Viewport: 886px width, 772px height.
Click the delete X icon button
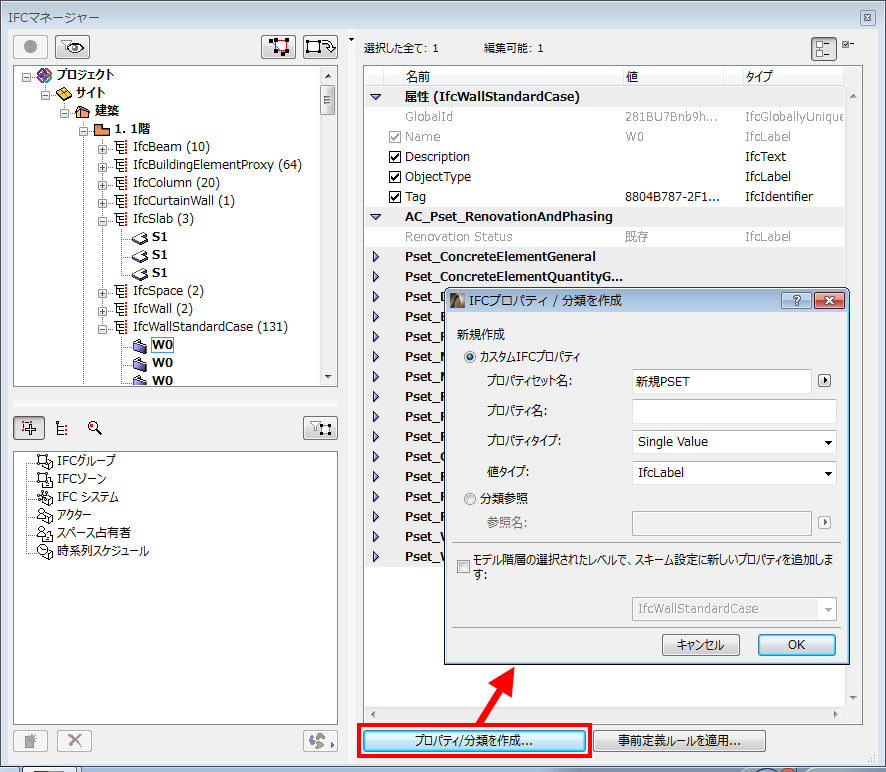(x=75, y=740)
